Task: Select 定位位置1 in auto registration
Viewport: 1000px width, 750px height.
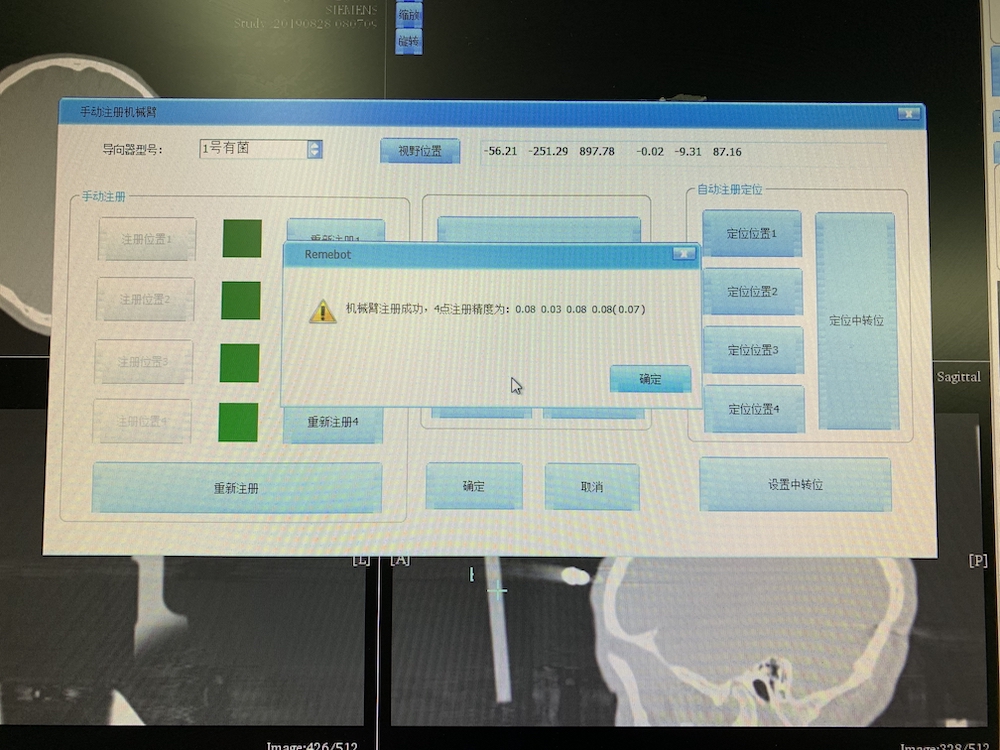Action: pos(751,234)
